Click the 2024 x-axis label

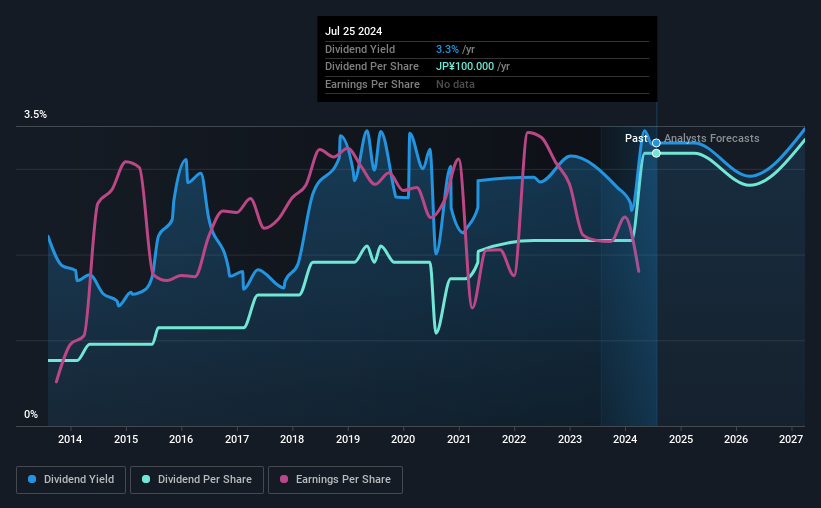pos(625,439)
